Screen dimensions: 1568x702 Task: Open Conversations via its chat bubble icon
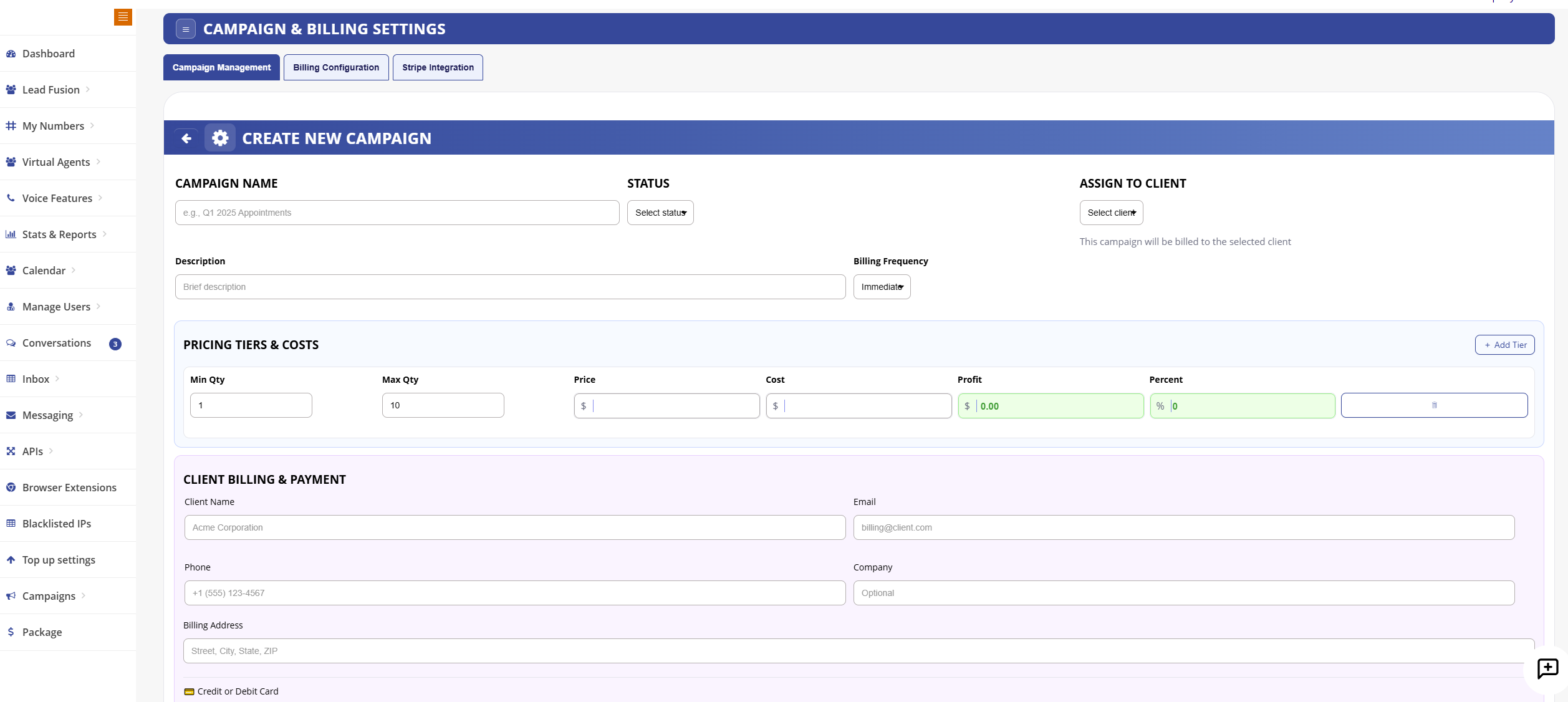(x=11, y=343)
